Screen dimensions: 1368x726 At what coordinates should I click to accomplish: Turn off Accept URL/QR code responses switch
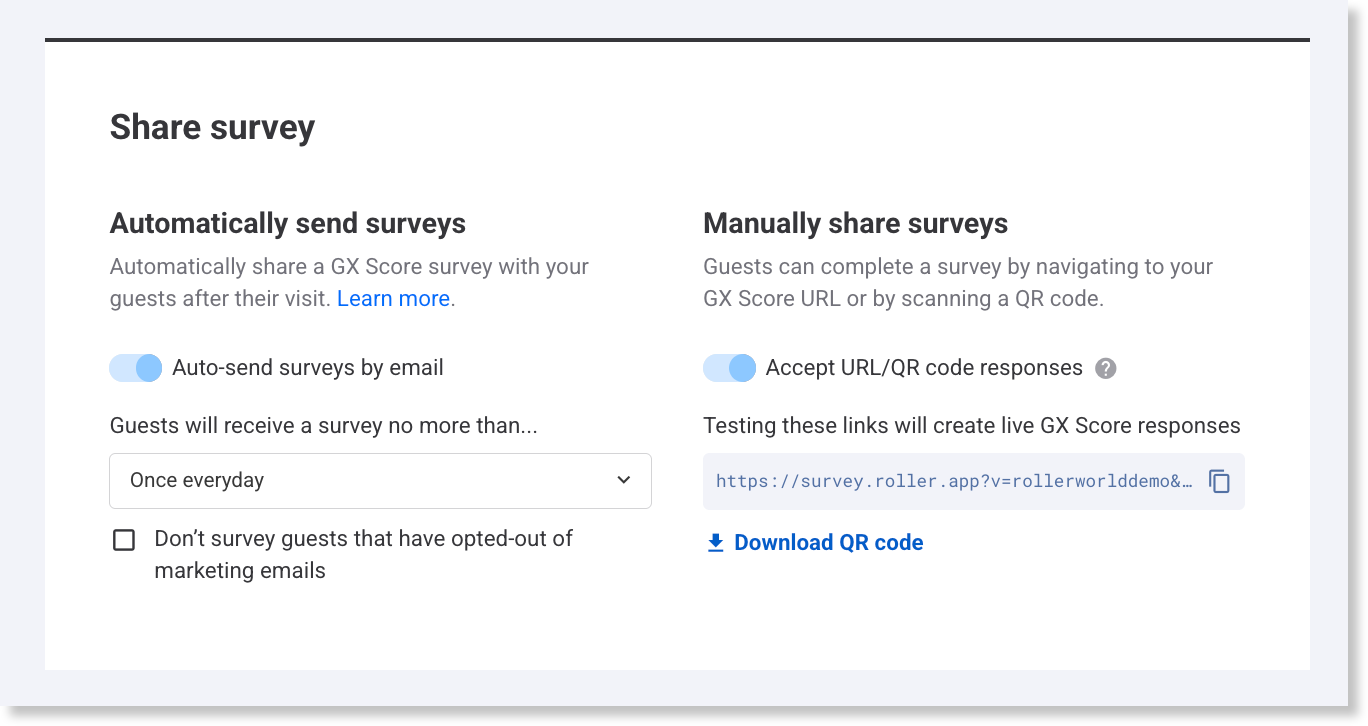(x=729, y=368)
